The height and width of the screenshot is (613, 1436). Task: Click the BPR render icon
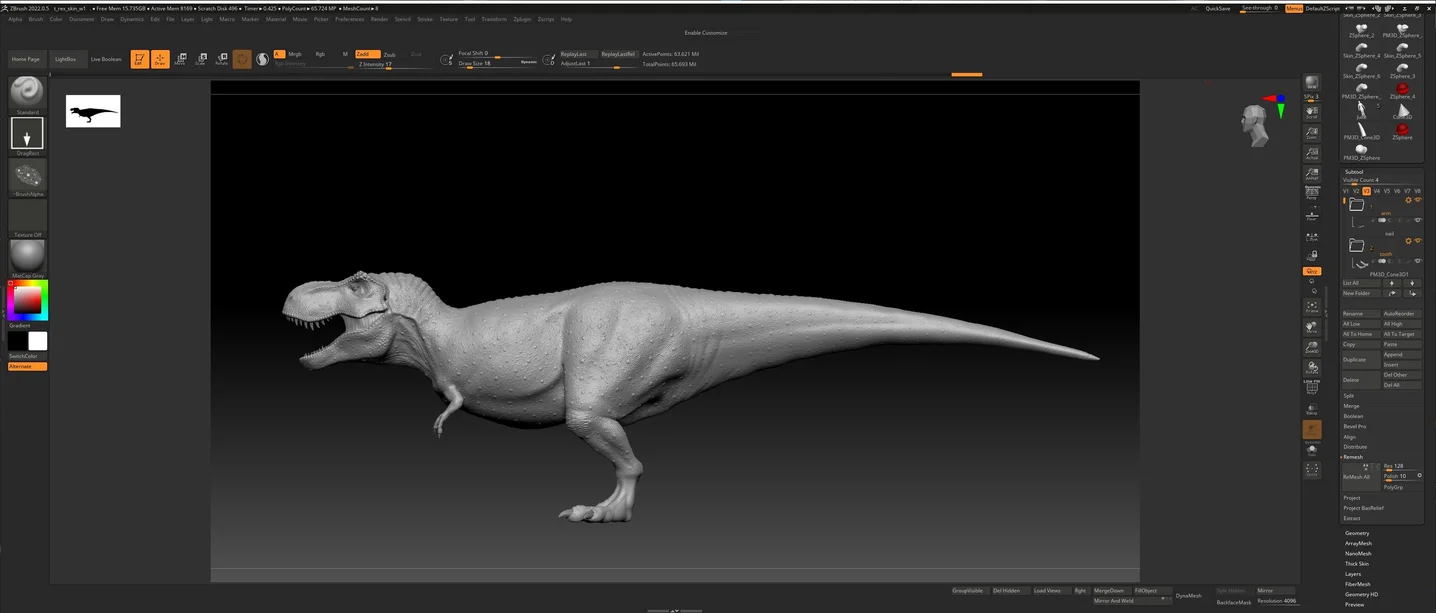pos(1312,83)
